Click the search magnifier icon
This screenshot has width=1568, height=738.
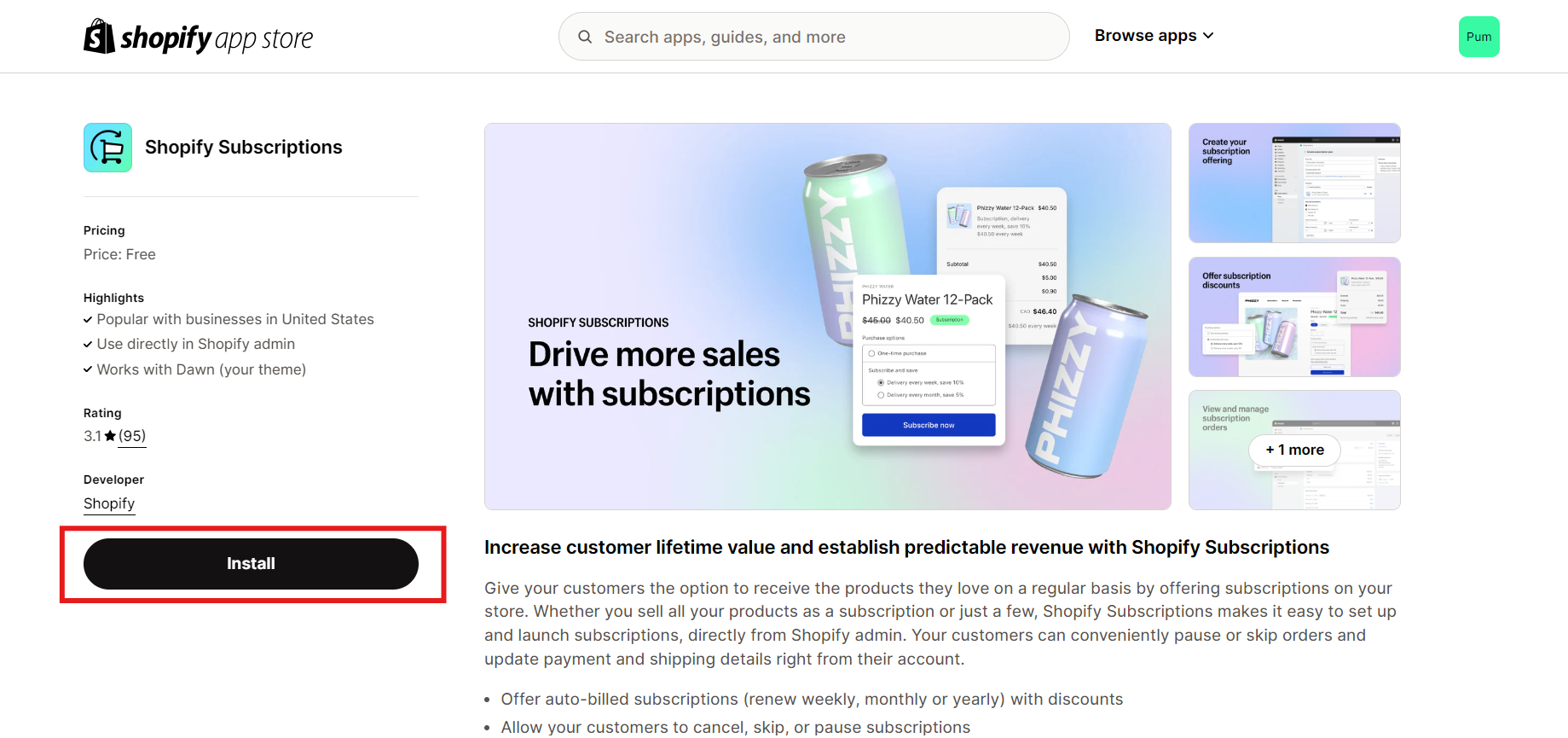point(585,37)
